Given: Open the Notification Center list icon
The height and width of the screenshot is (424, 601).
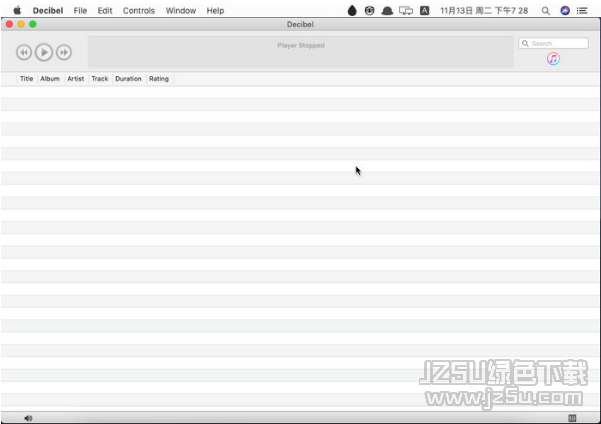Looking at the screenshot, I should click(582, 10).
